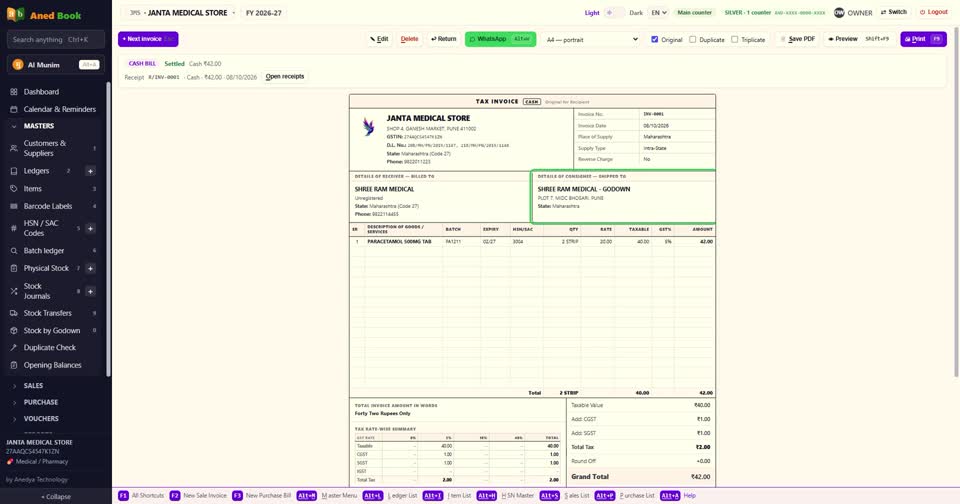This screenshot has height=504, width=960.
Task: Send invoice via WhatsApp button
Action: point(500,39)
